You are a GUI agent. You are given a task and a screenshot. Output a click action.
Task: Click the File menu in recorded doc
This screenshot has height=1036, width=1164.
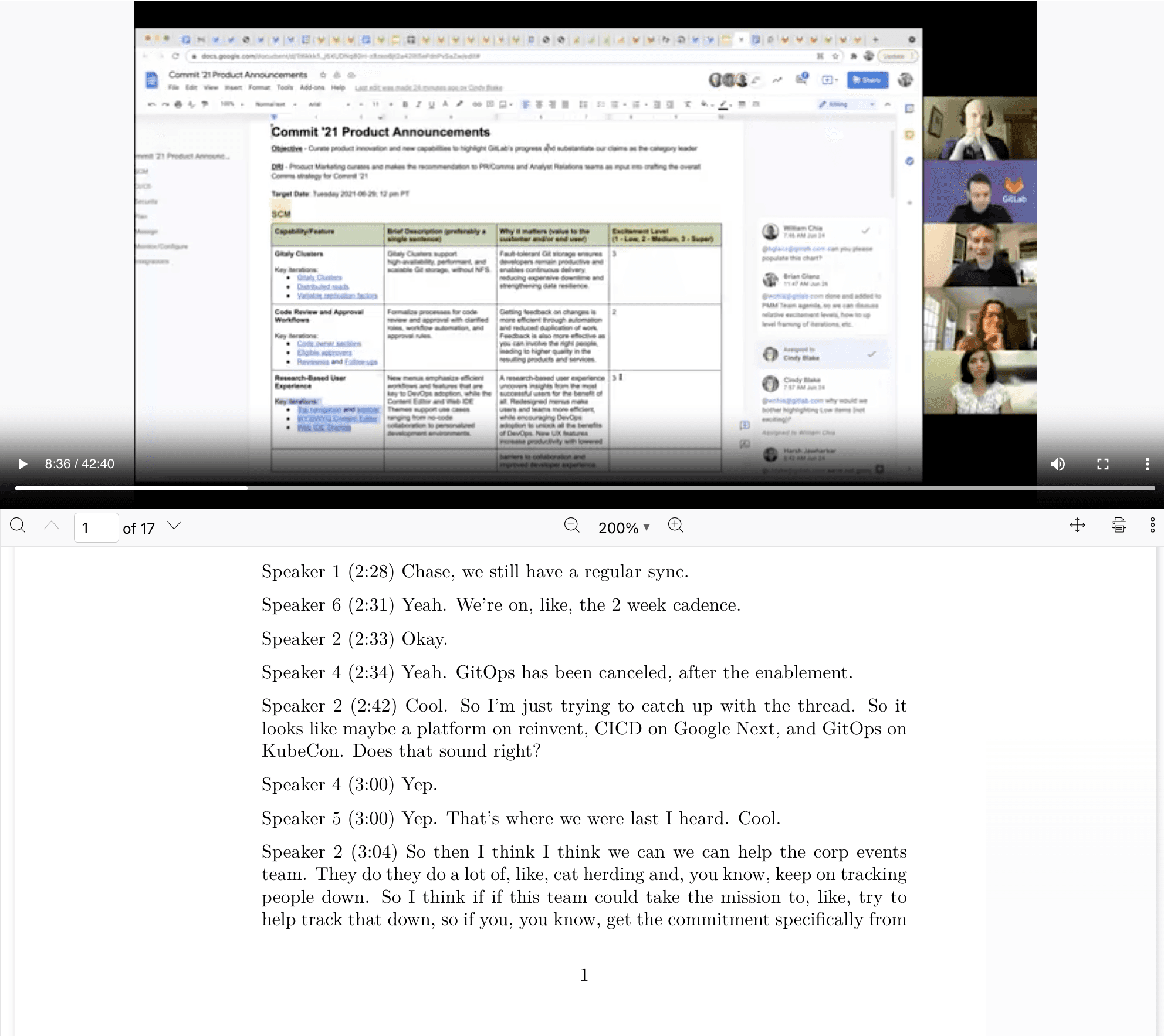point(174,87)
